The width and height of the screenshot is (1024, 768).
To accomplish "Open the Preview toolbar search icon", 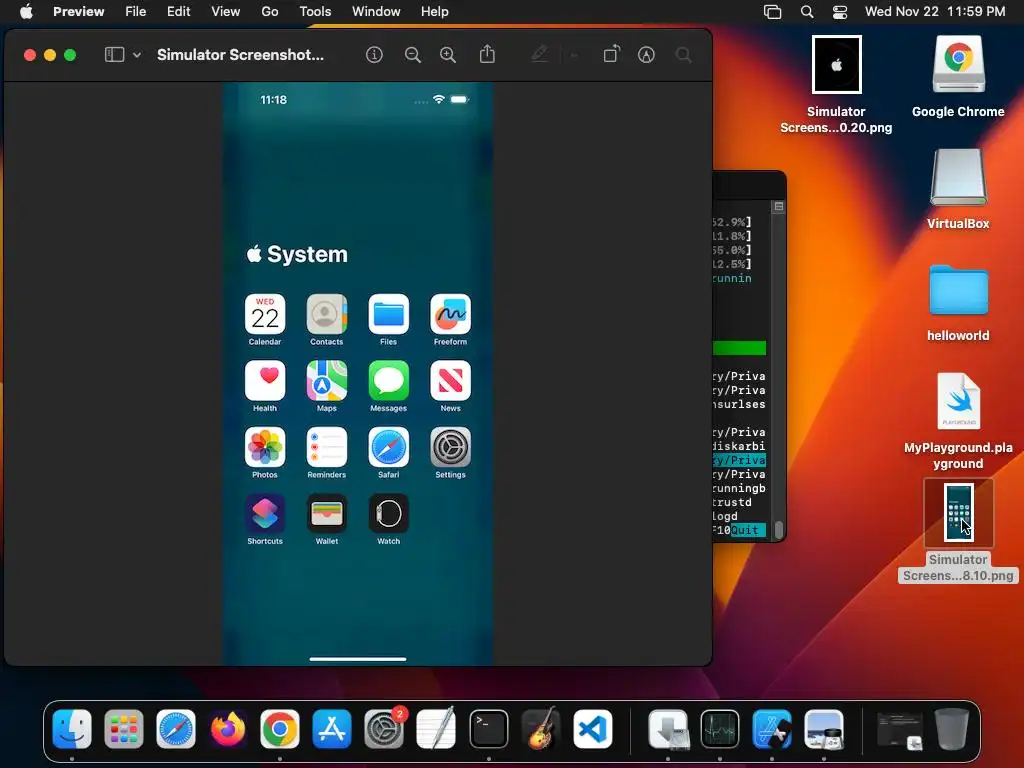I will coord(684,55).
